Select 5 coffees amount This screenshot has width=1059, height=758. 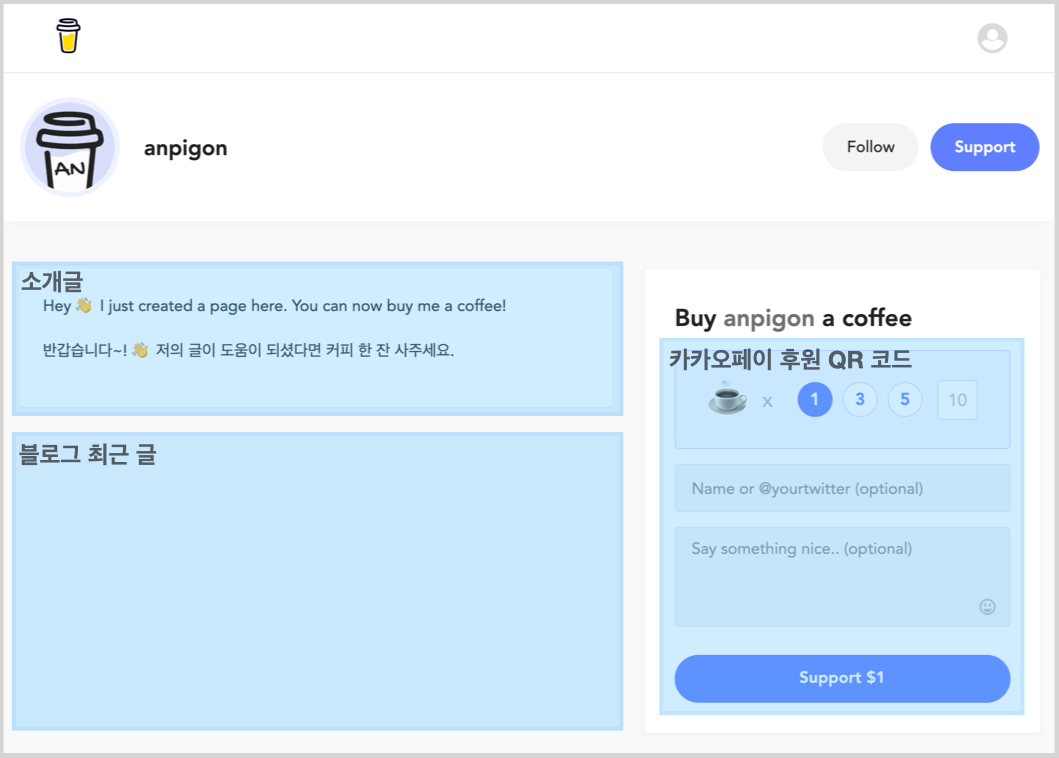click(x=905, y=399)
